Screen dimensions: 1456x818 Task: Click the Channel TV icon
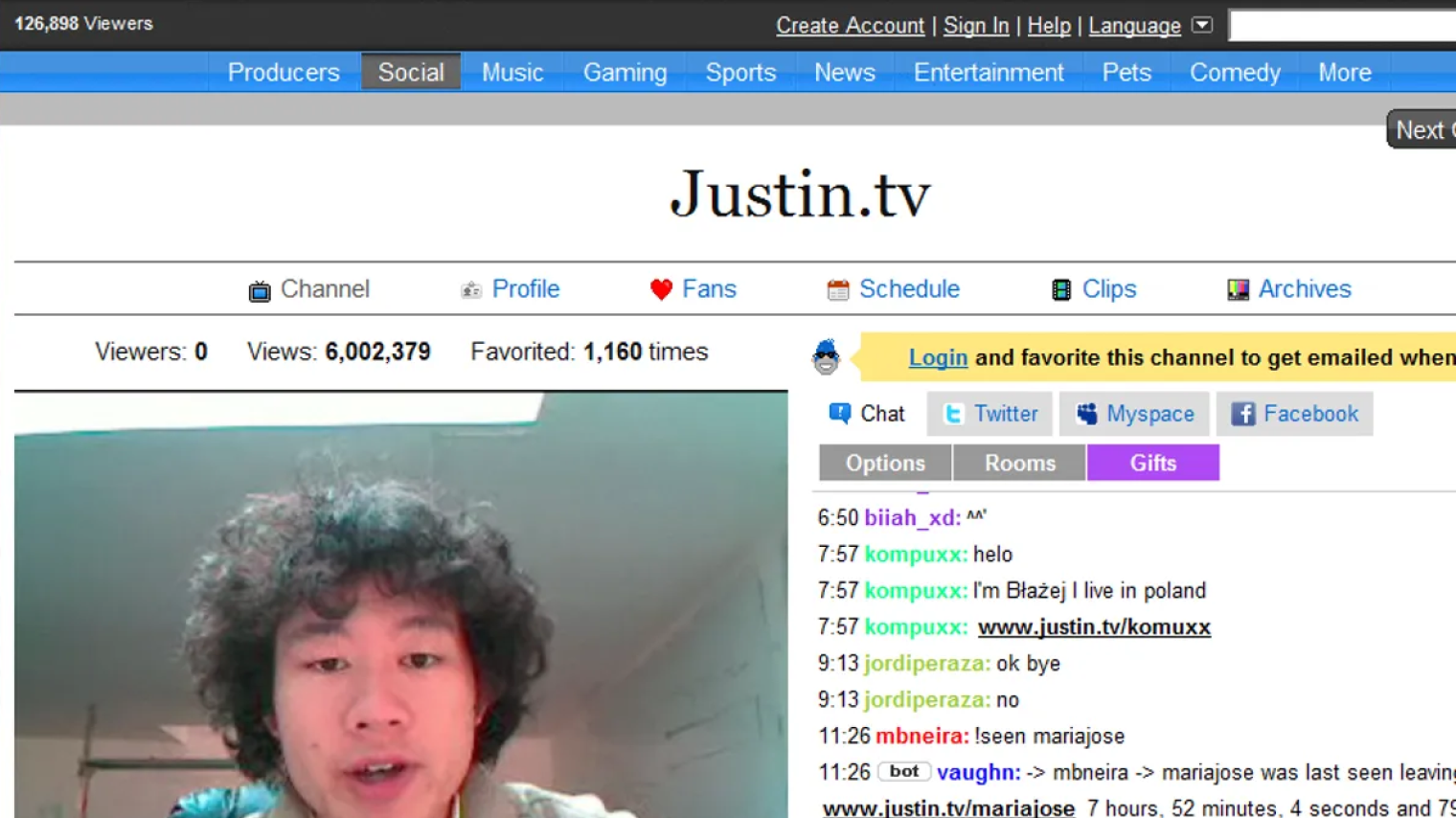click(259, 291)
